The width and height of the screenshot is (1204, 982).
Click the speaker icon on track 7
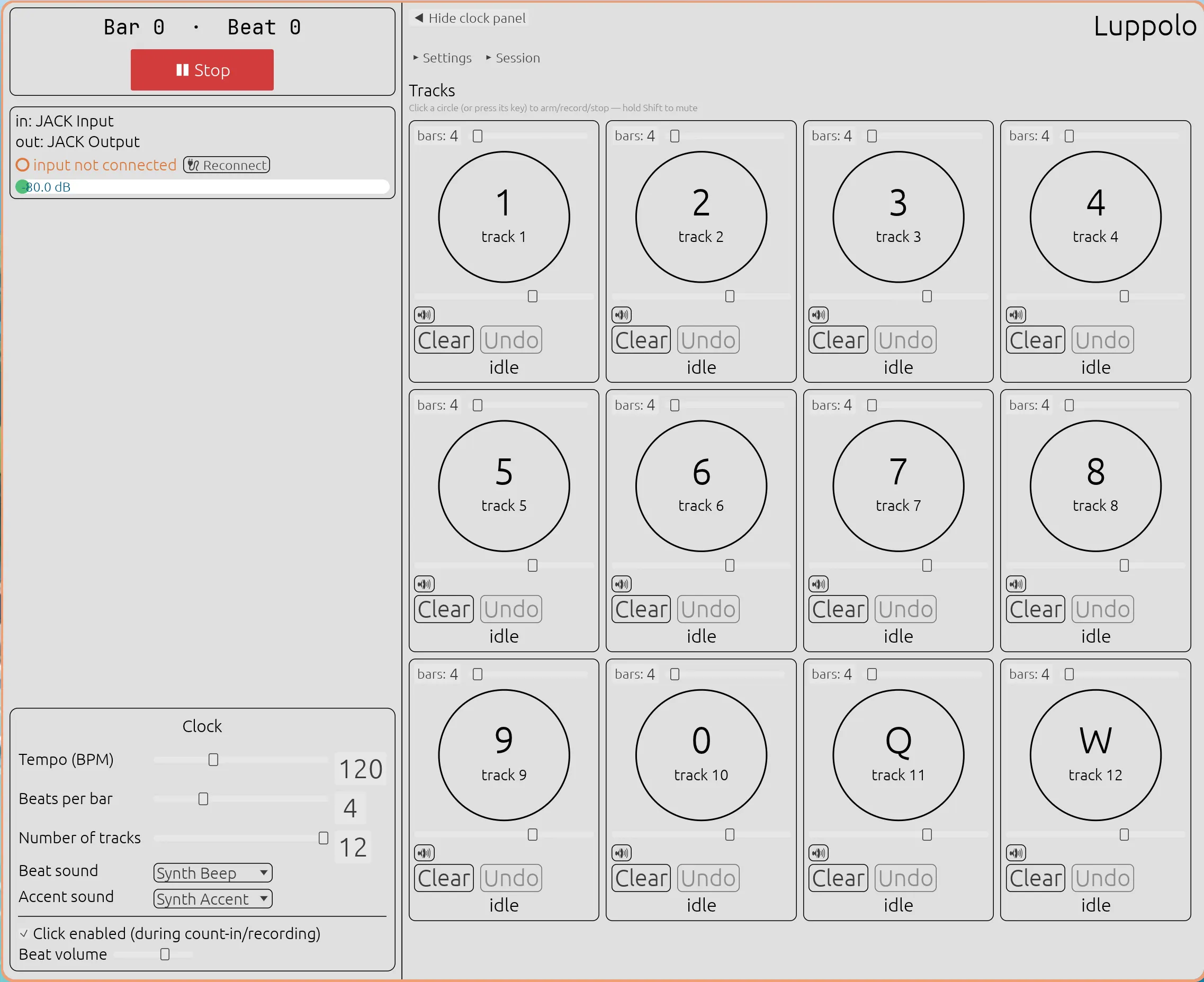[819, 584]
